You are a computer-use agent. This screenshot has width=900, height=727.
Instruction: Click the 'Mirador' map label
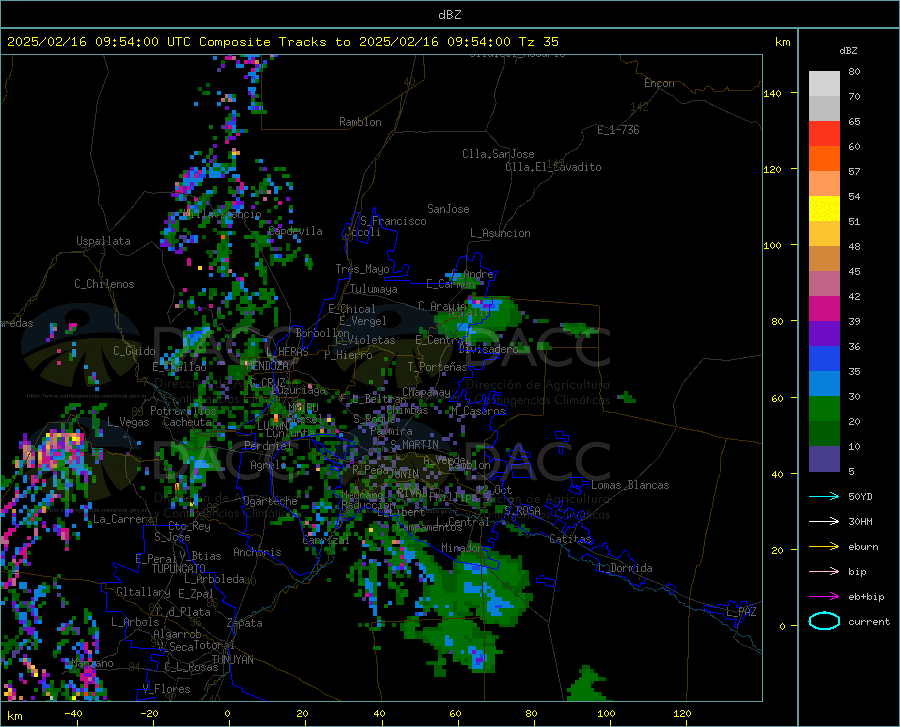462,548
